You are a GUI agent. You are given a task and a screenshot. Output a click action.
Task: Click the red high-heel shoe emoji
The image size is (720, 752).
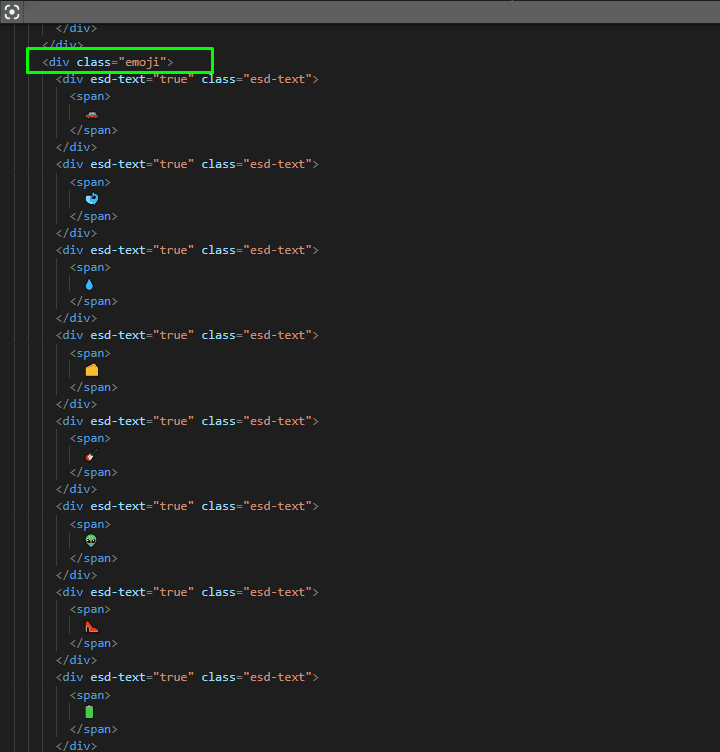point(92,626)
